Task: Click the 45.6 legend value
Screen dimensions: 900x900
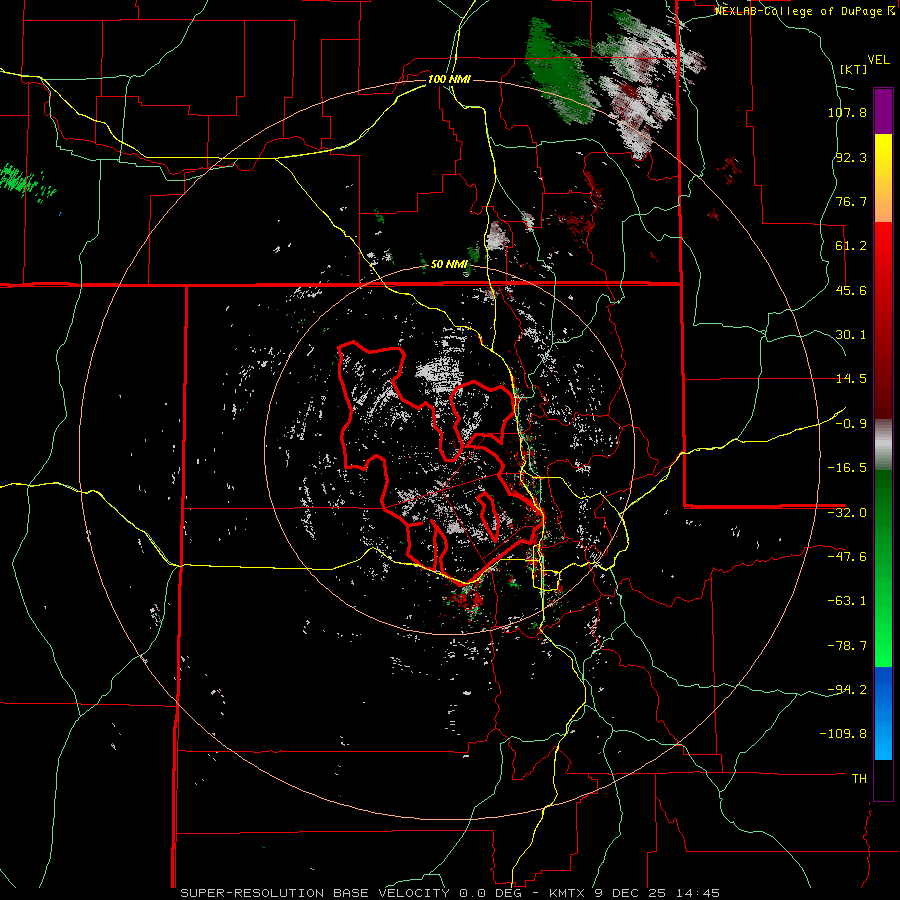Action: [x=851, y=290]
